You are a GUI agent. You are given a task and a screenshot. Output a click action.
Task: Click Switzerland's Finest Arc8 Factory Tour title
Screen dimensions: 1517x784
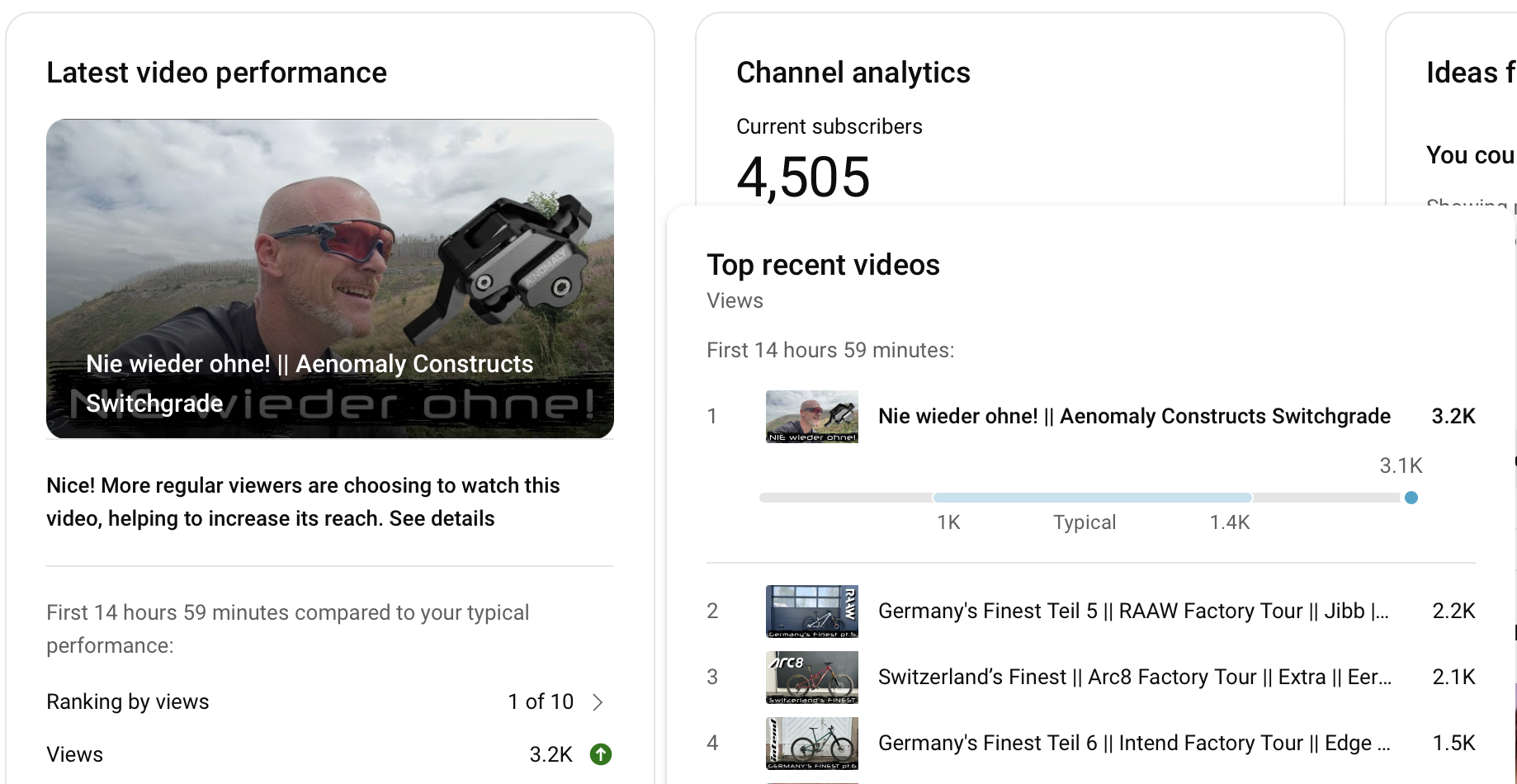click(x=1135, y=677)
